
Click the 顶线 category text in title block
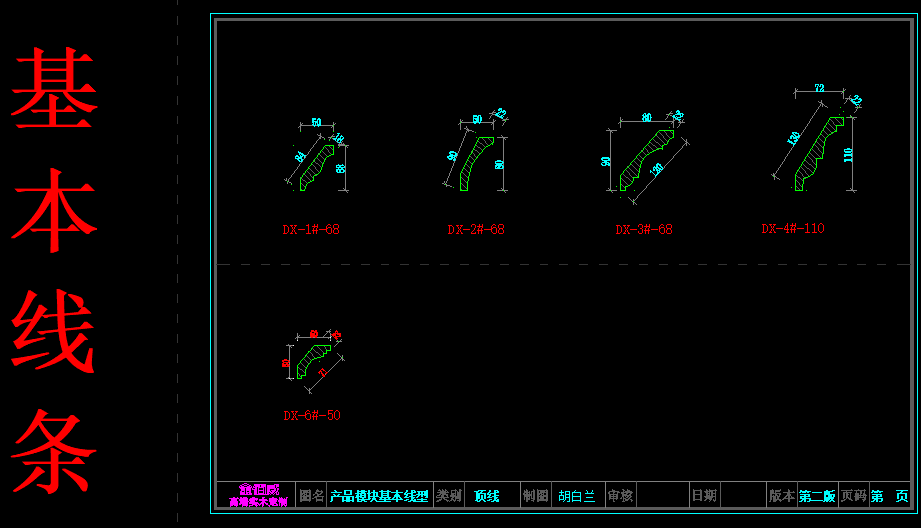coord(487,496)
